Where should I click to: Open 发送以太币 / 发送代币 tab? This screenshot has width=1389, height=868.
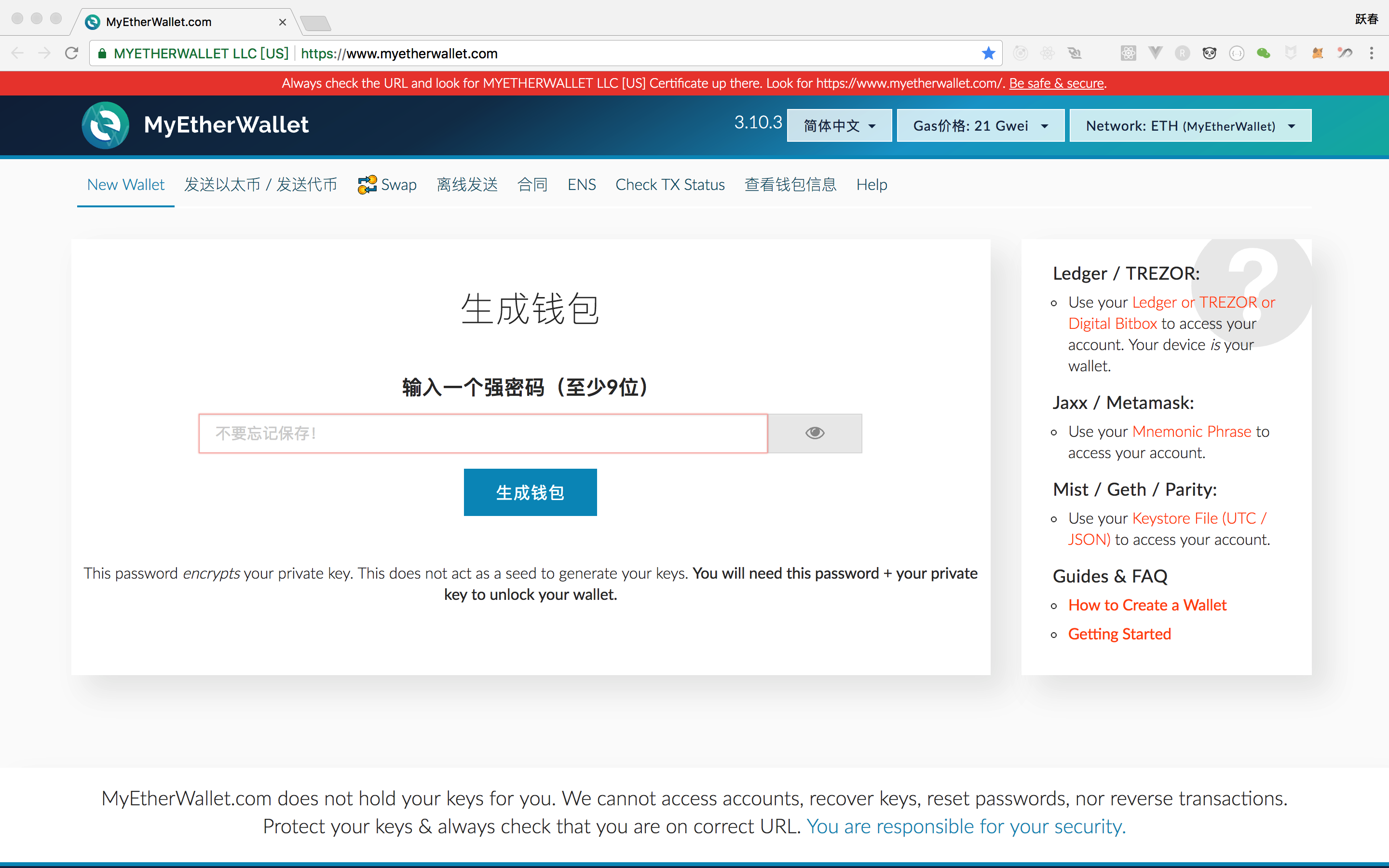pos(260,185)
